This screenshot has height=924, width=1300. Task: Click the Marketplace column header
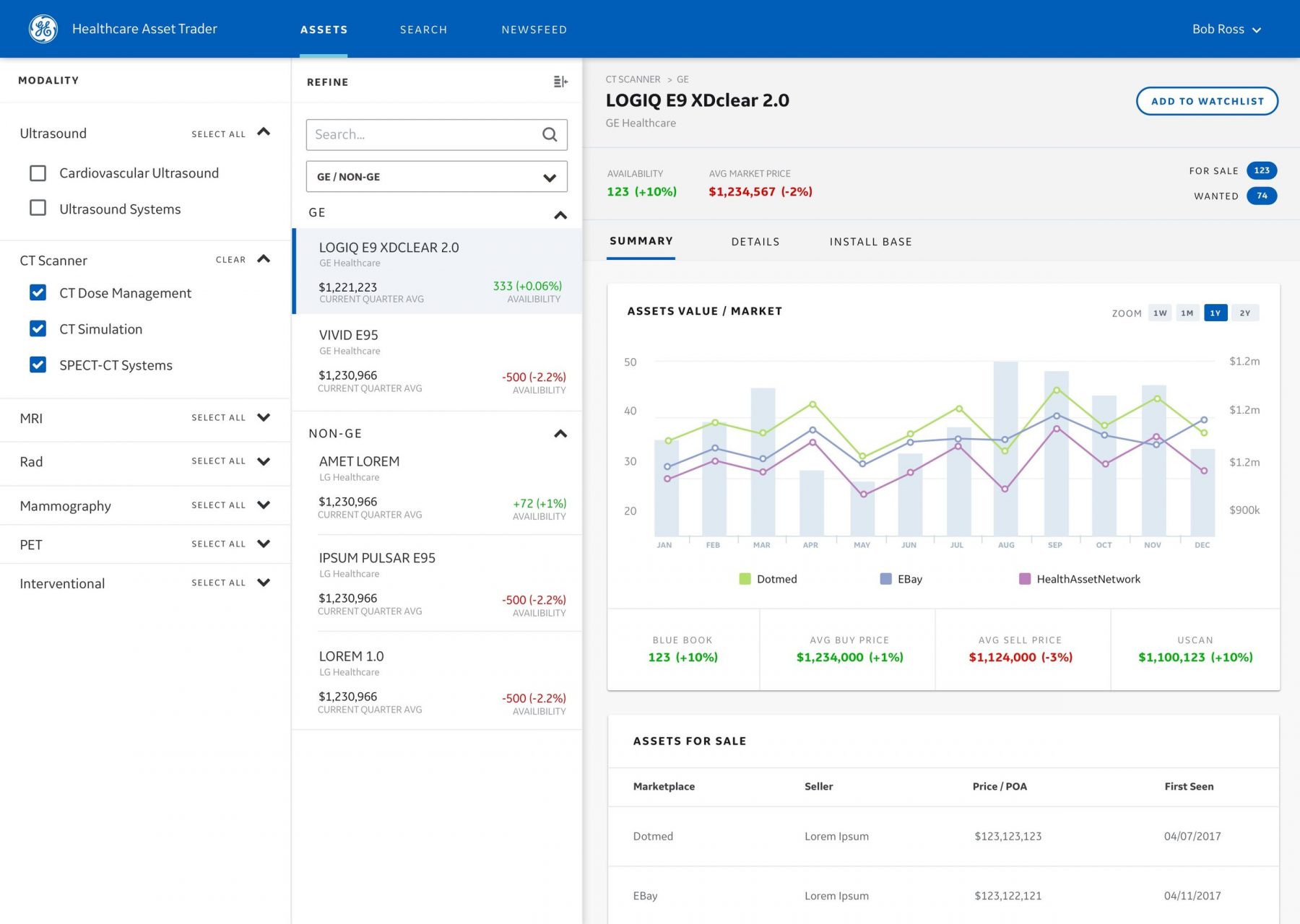tap(664, 786)
